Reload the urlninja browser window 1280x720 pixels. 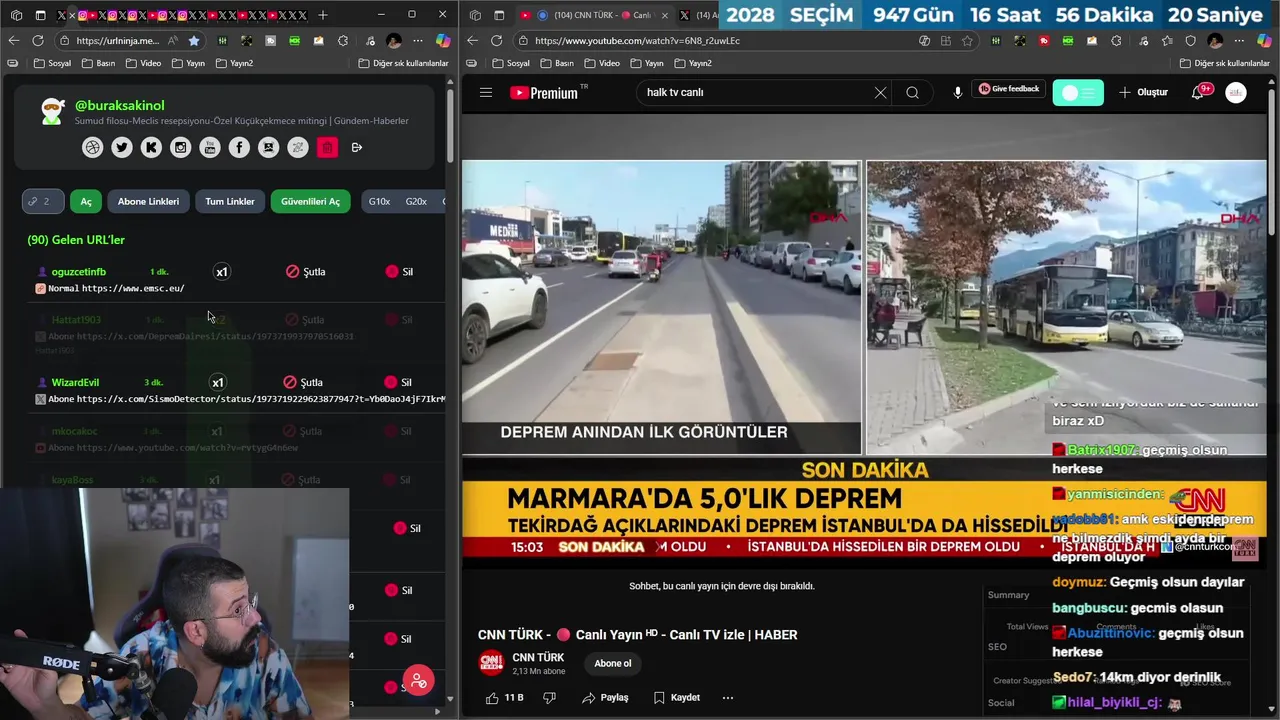pos(38,40)
